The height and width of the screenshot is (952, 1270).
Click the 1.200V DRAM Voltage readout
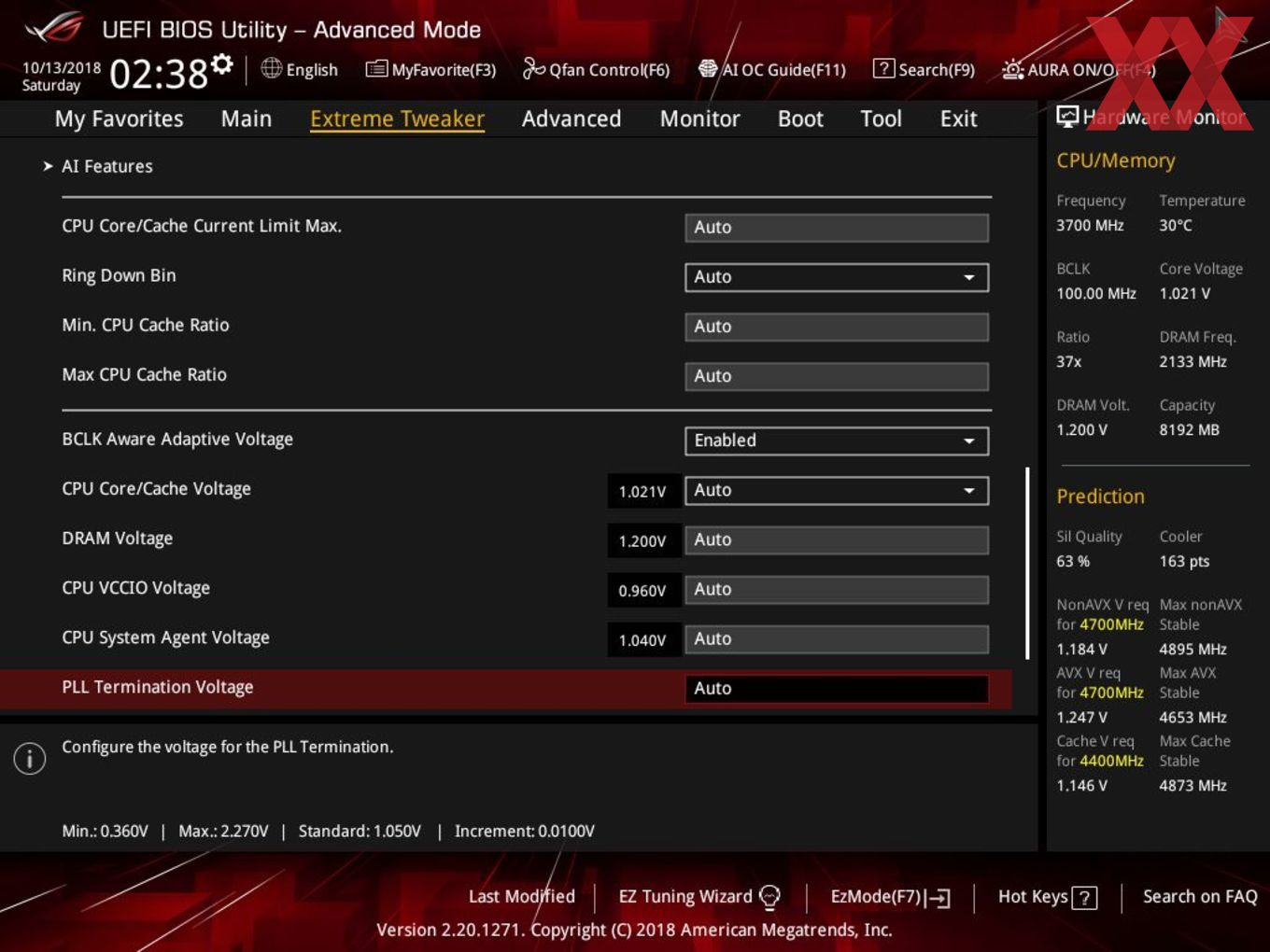pos(642,540)
